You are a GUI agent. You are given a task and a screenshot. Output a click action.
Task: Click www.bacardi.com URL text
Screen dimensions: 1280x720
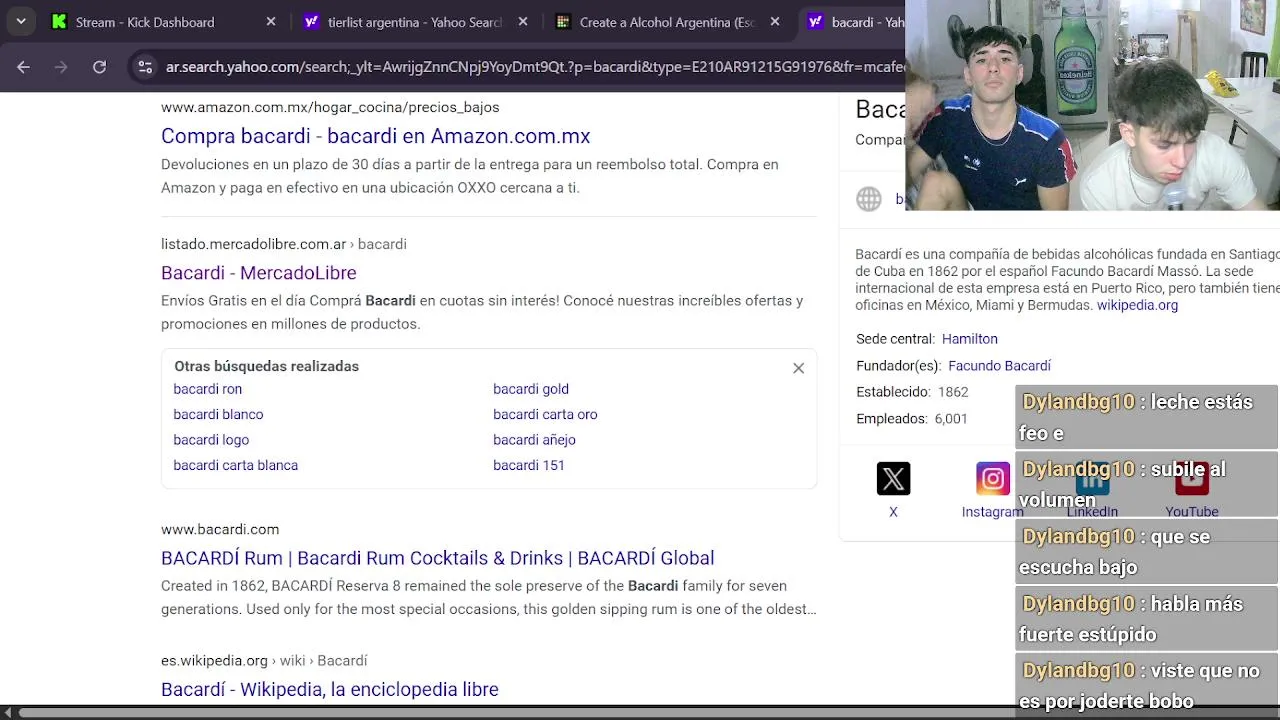220,529
